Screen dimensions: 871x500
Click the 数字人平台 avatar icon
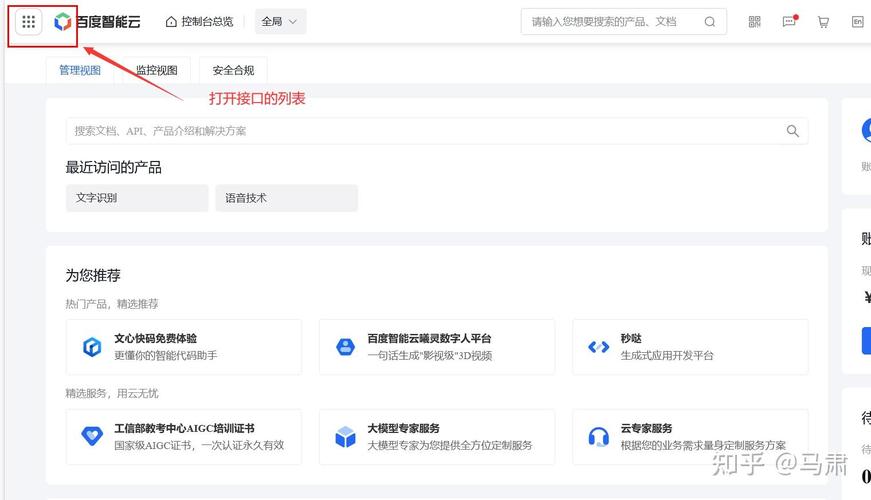[346, 347]
